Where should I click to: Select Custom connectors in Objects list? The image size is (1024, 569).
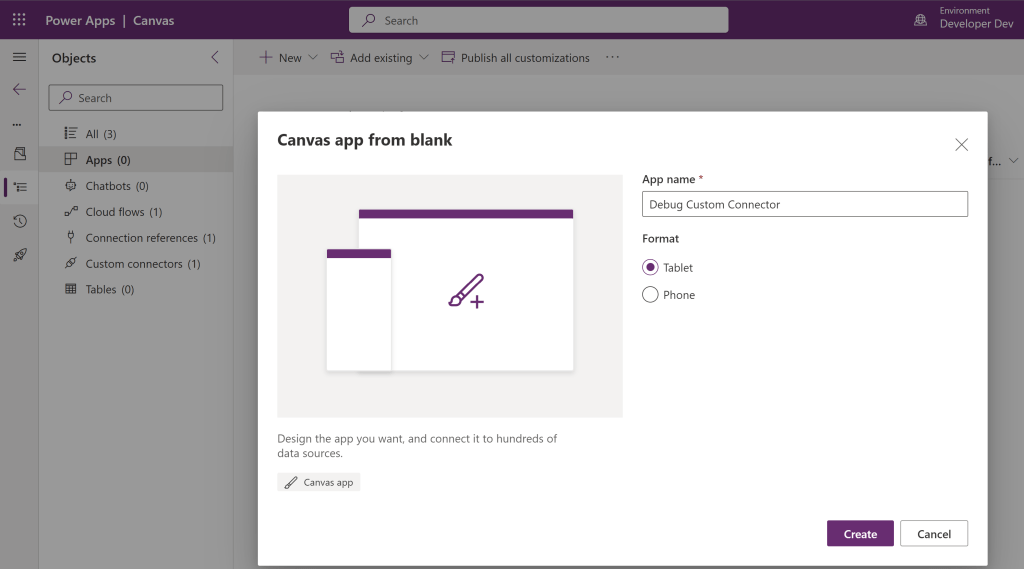tap(133, 264)
